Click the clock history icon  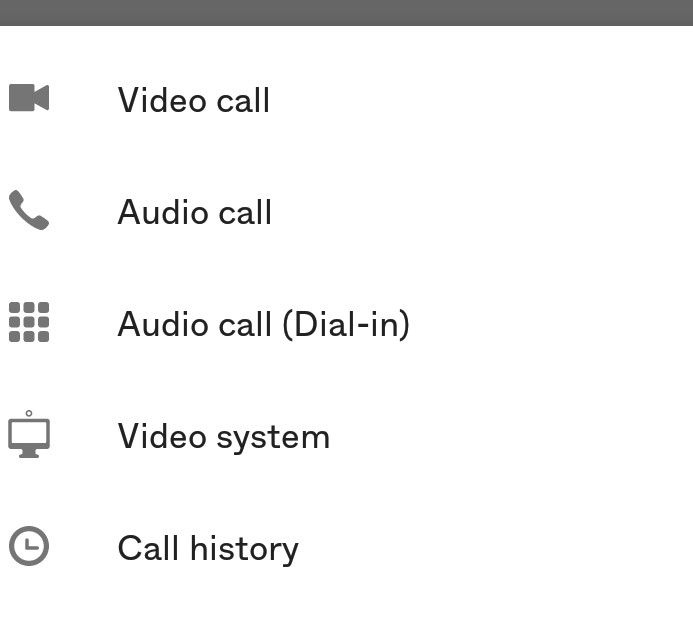(29, 547)
